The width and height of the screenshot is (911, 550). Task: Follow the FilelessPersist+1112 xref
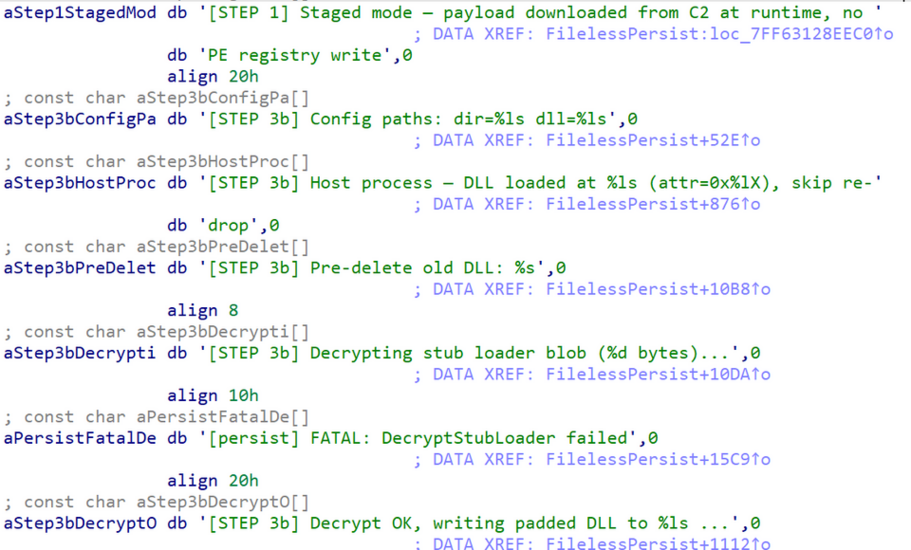coord(658,544)
